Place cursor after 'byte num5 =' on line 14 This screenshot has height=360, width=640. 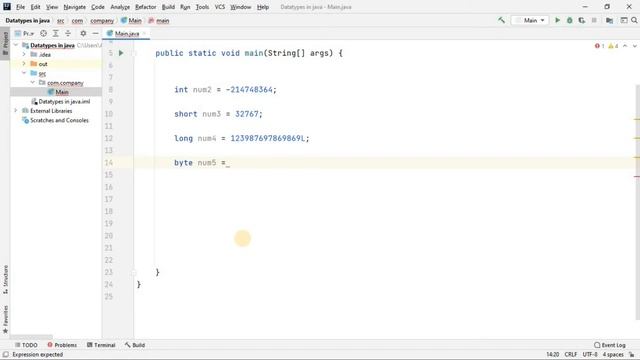pyautogui.click(x=227, y=162)
